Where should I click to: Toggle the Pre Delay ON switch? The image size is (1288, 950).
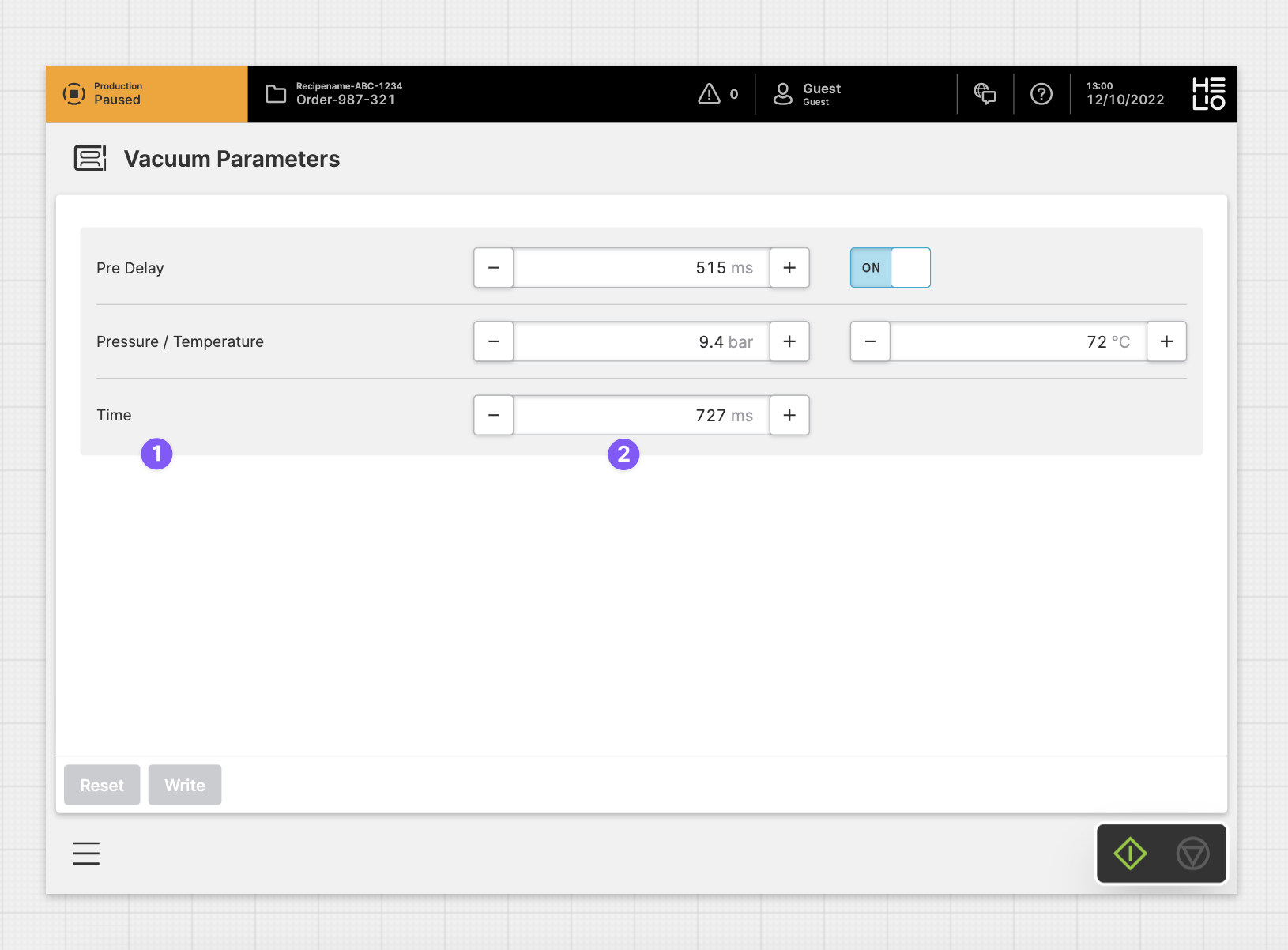click(890, 268)
